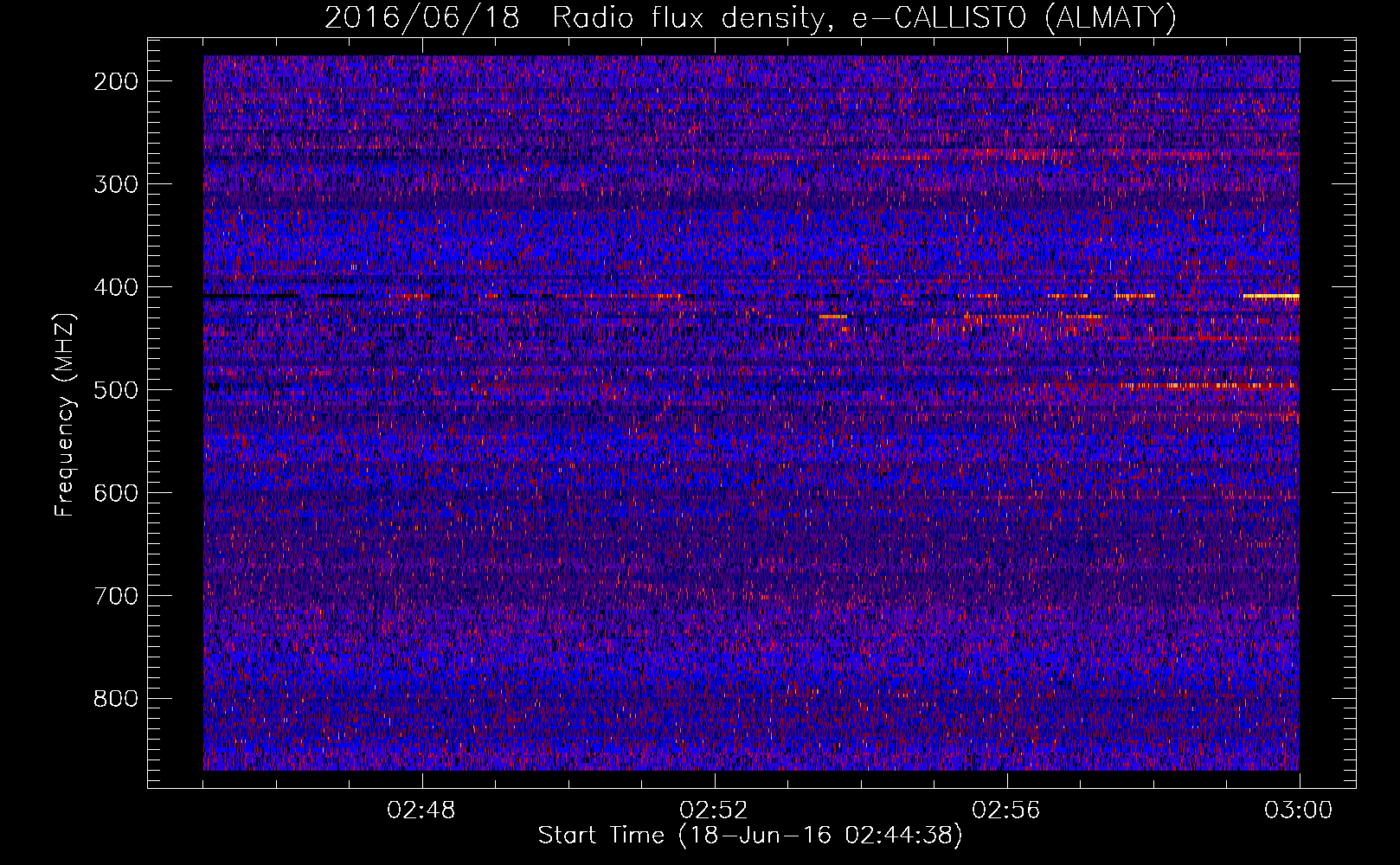Viewport: 1400px width, 865px height.
Task: Click the bright yellow burst near 410 MHz at 03:00
Action: point(1271,297)
